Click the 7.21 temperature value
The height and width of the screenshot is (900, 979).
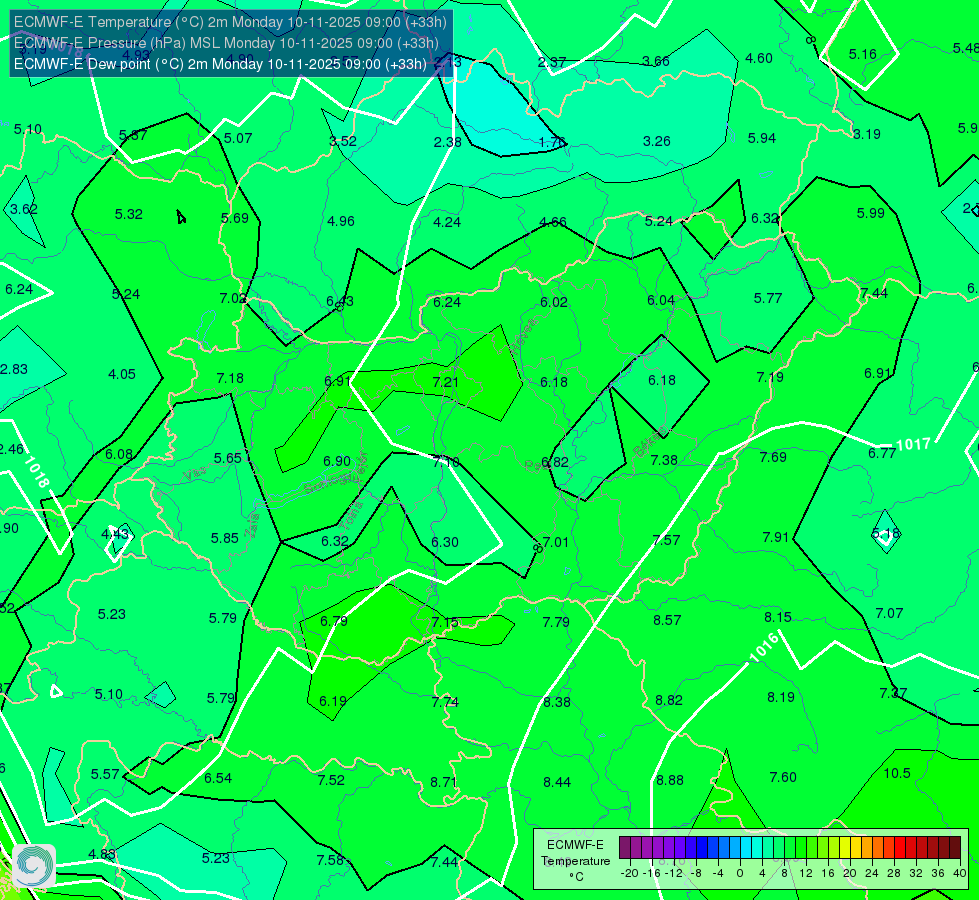tap(446, 382)
